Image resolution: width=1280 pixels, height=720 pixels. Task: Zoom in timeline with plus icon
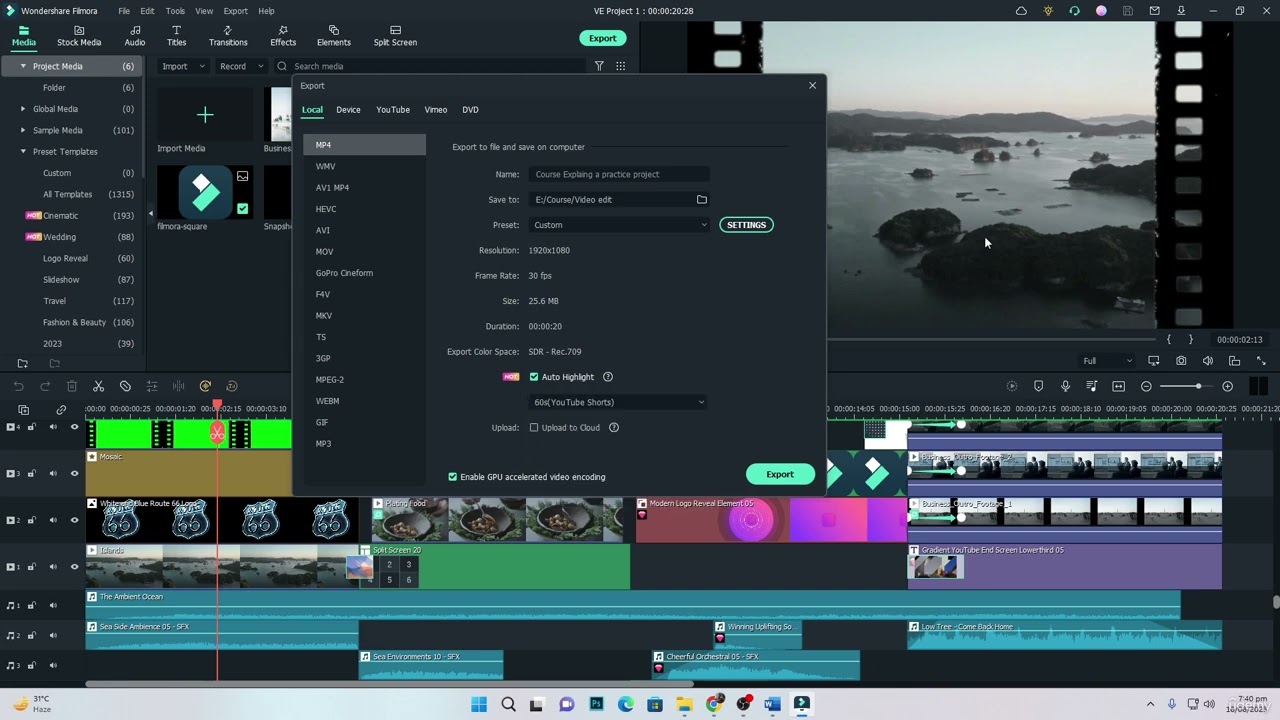pos(1228,386)
